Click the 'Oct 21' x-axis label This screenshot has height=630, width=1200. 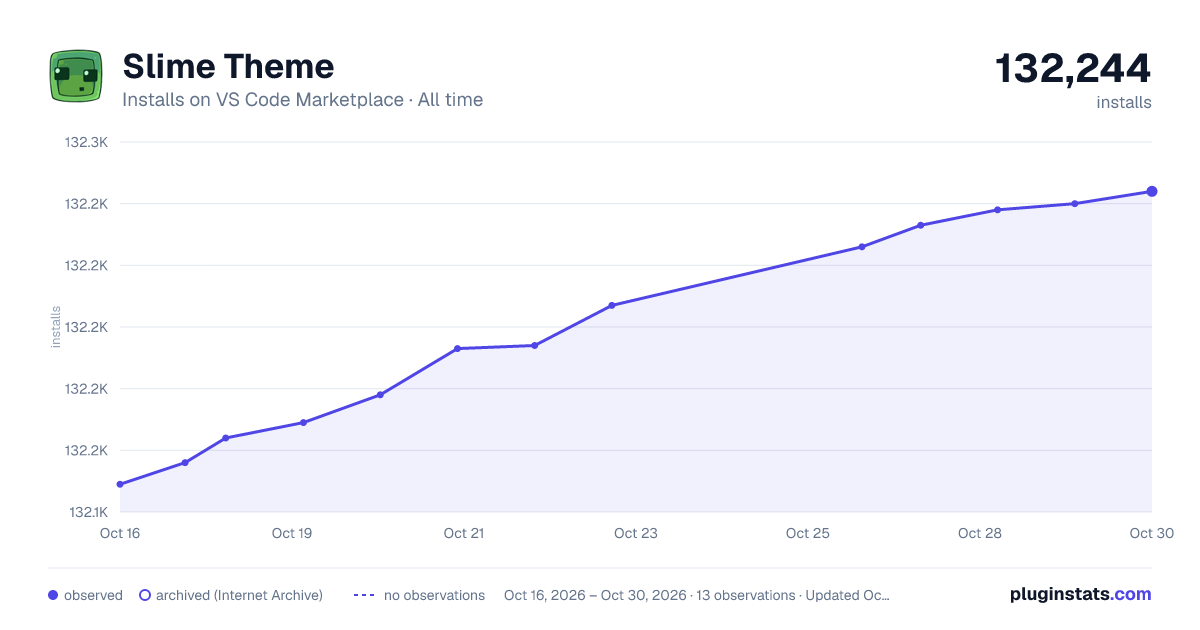[x=464, y=533]
